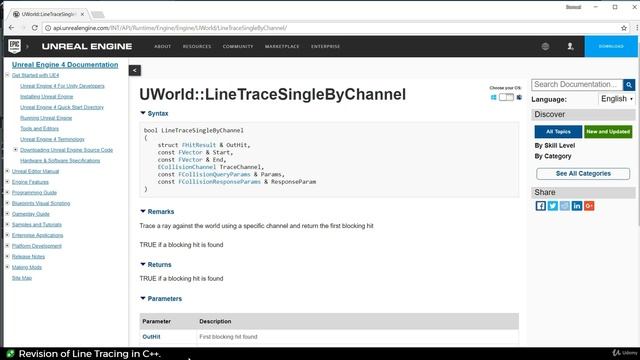Go back with browser back arrow
640x360 pixels.
(x=11, y=28)
